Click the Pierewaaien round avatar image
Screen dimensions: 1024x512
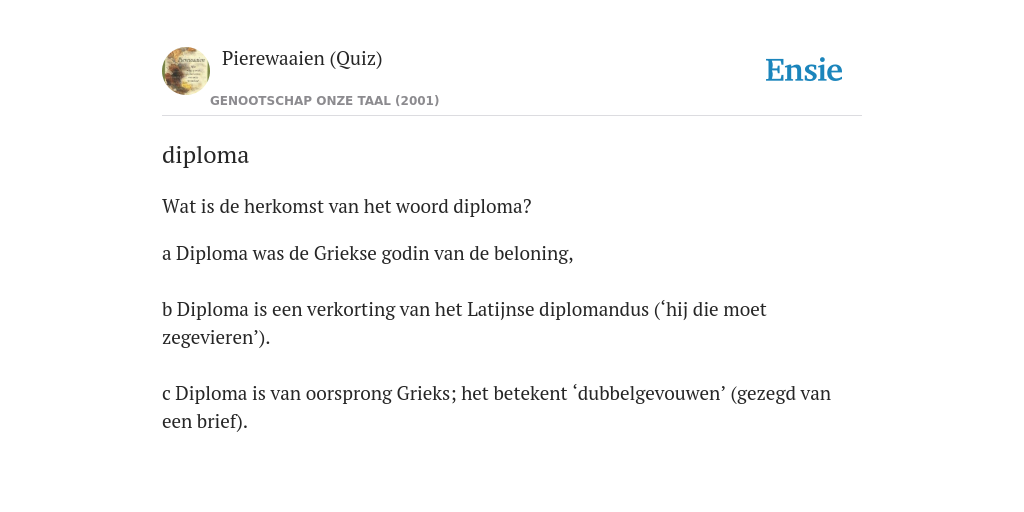186,71
